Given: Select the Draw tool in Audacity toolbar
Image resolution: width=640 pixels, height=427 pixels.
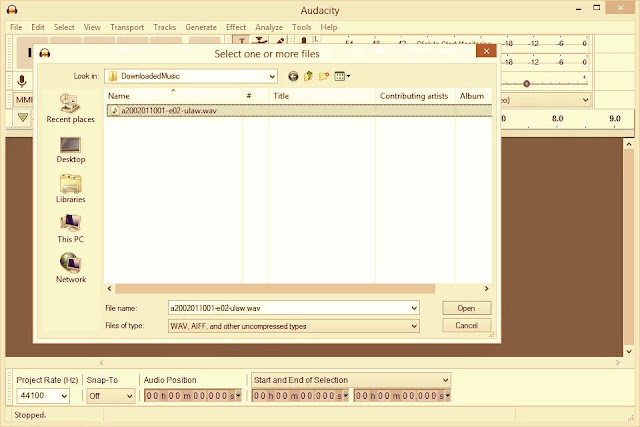Looking at the screenshot, I should (280, 40).
